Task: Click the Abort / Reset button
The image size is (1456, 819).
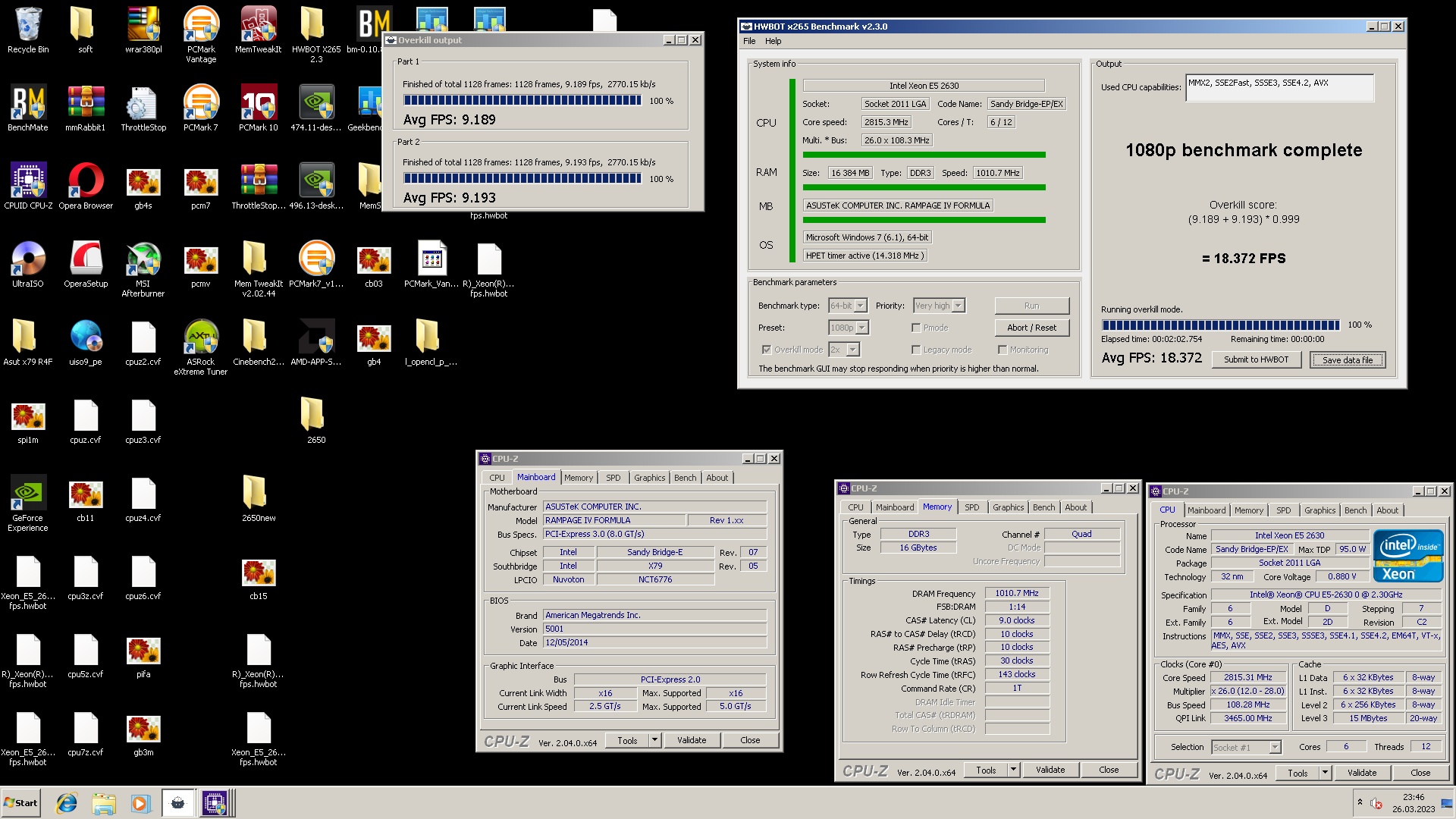Action: click(1031, 328)
